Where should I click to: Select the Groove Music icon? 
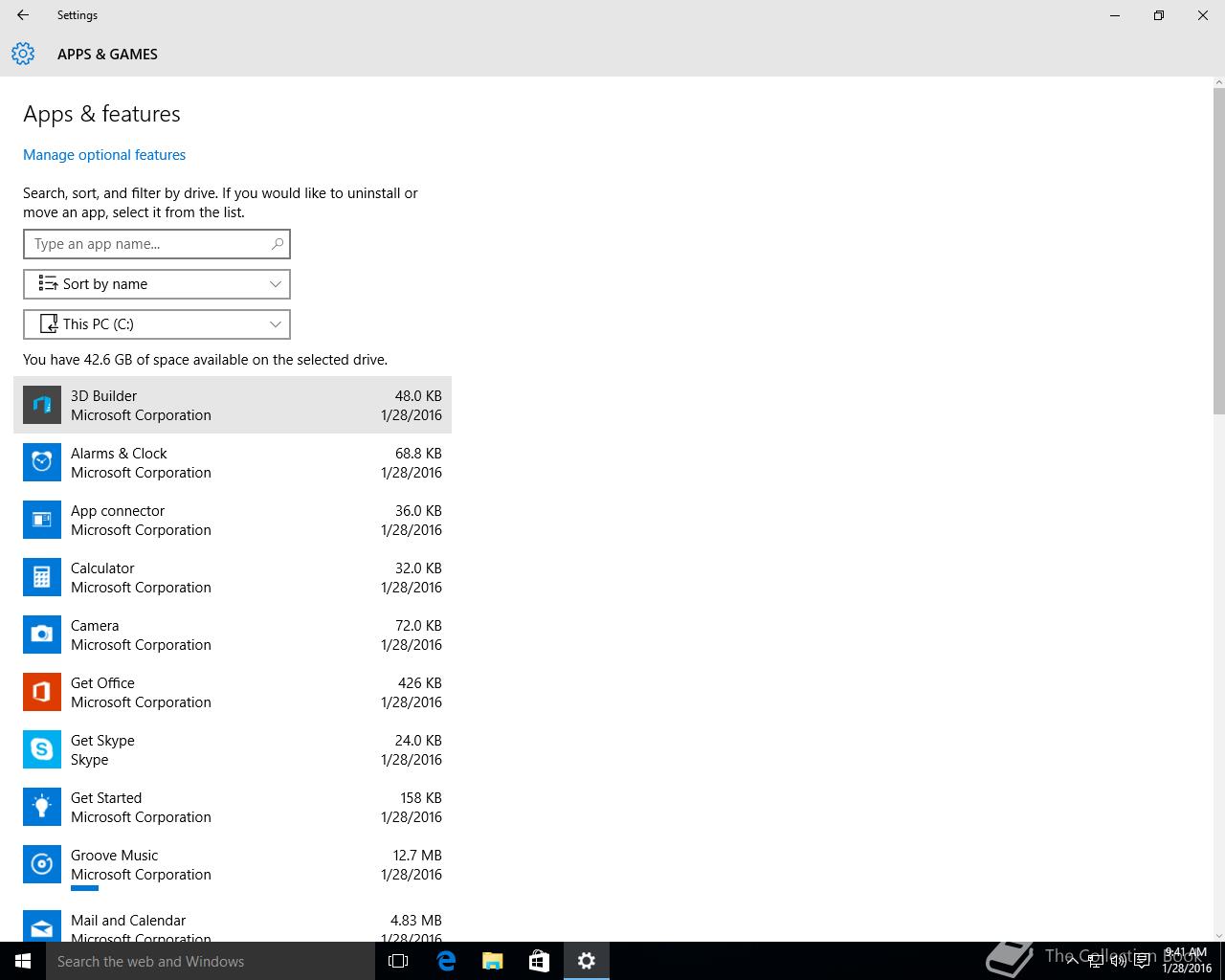[42, 864]
